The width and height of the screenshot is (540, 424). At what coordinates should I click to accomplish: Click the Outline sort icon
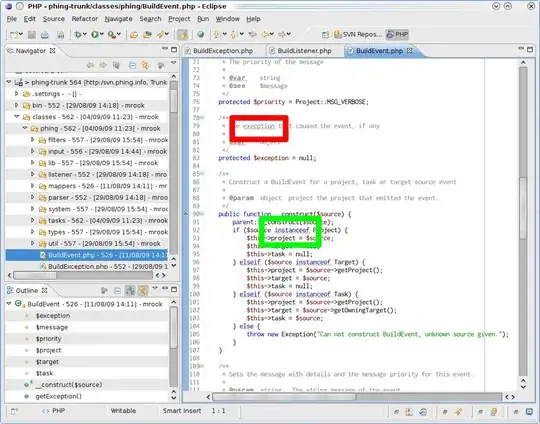coord(104,291)
